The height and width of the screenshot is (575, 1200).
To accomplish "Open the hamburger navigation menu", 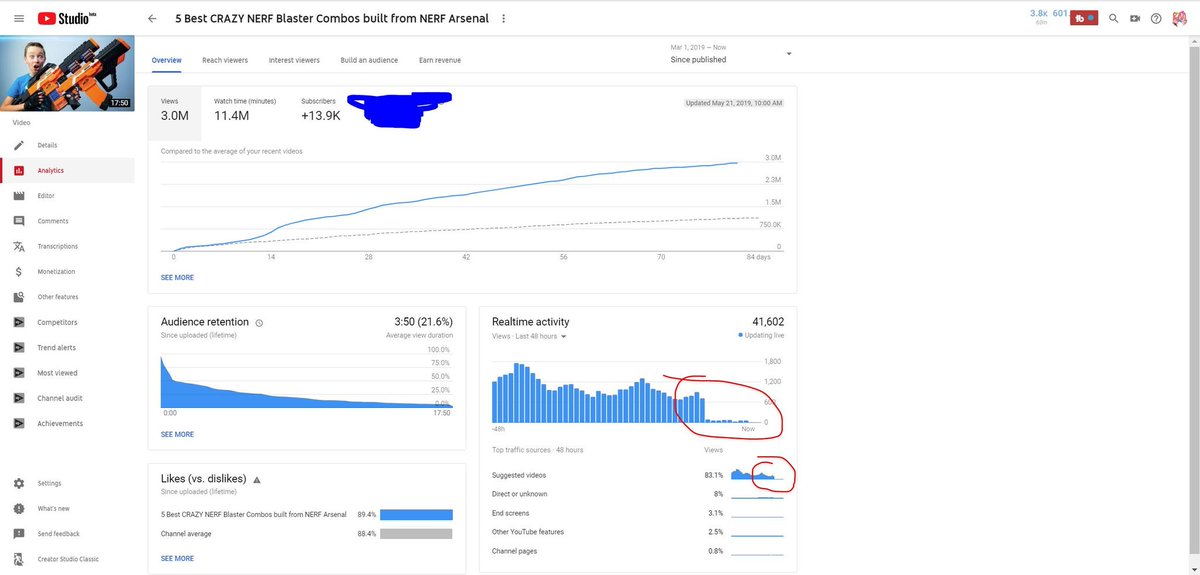I will (19, 18).
